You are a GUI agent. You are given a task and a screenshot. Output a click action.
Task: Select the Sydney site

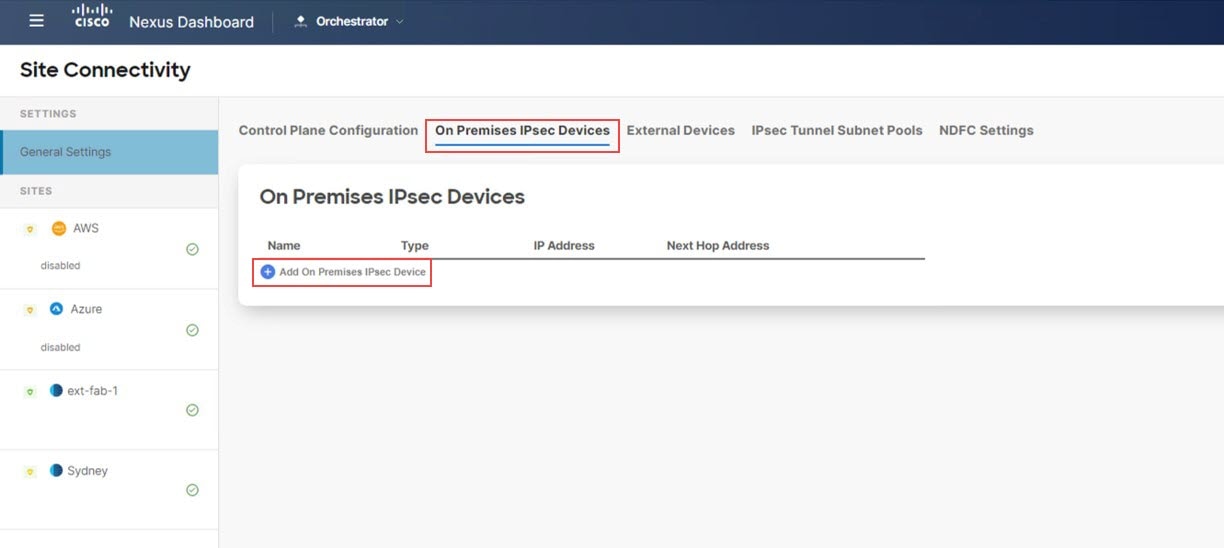coord(109,490)
